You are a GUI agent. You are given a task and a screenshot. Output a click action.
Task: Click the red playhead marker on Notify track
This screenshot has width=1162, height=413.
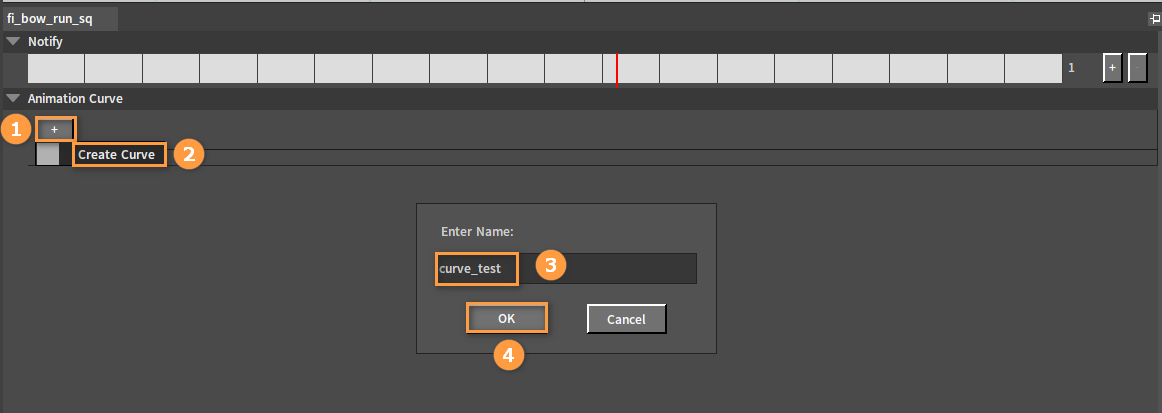617,67
